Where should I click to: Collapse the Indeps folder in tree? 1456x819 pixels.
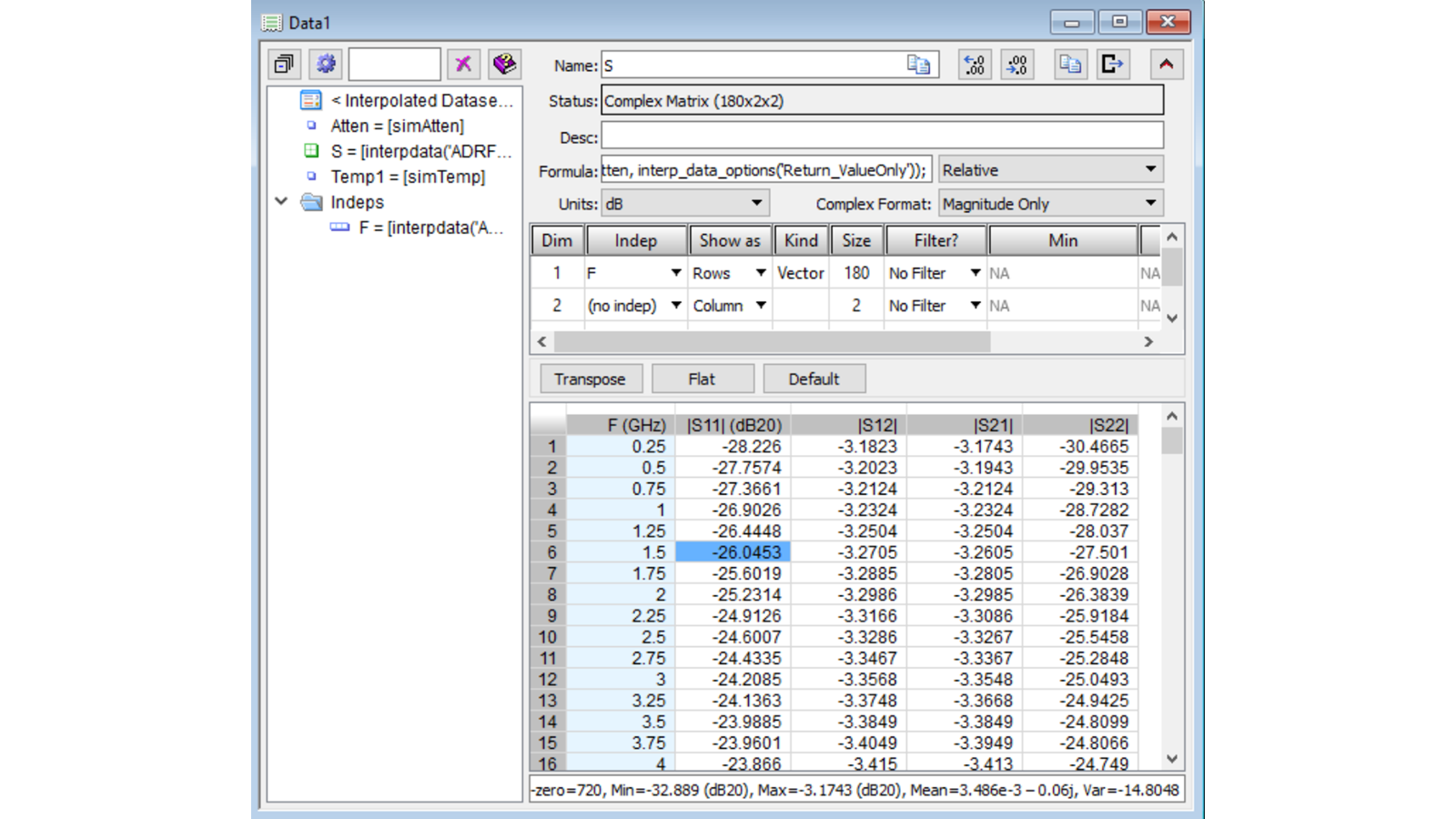pos(281,202)
